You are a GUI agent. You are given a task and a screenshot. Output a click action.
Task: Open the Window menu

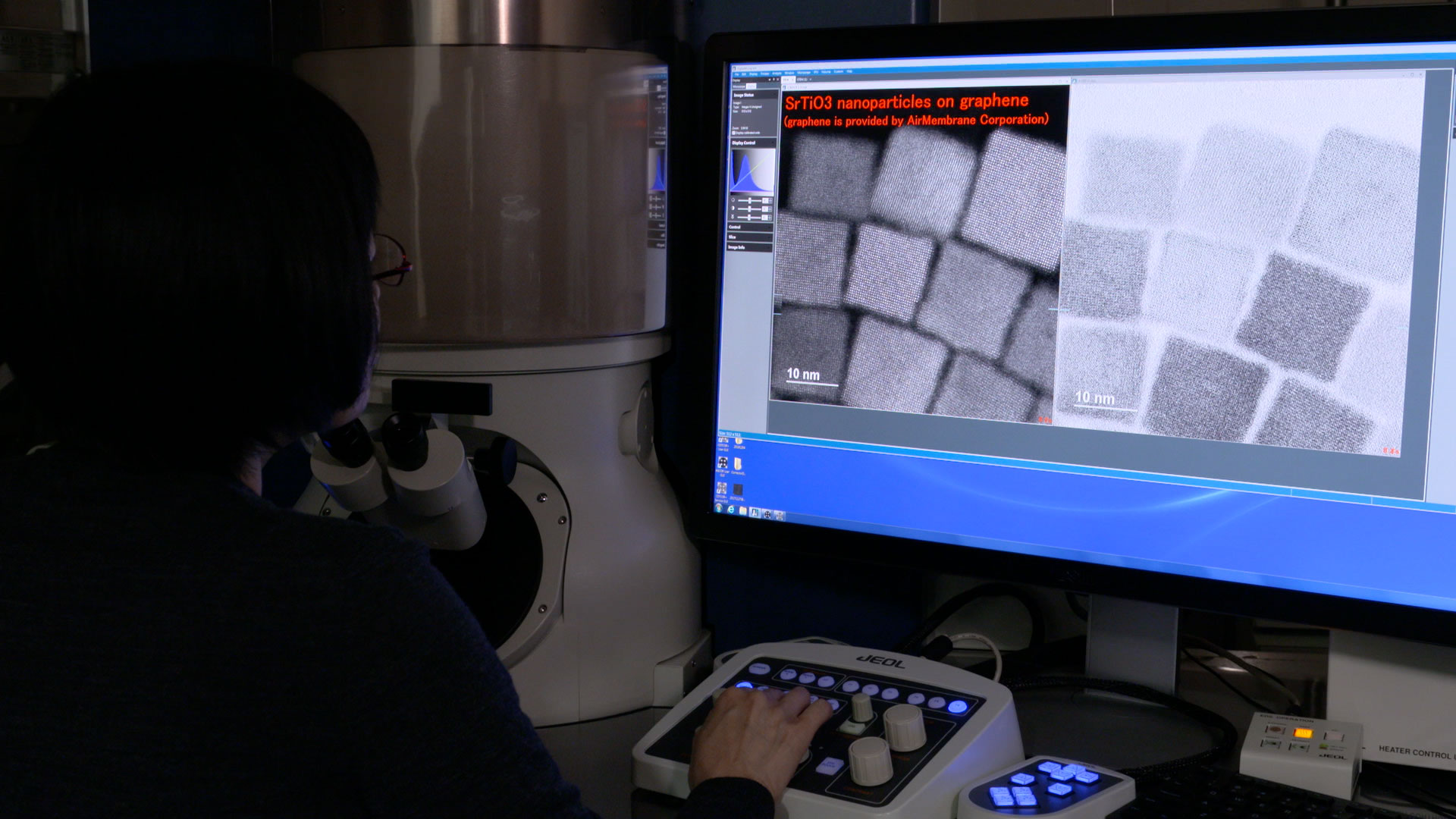coord(789,73)
